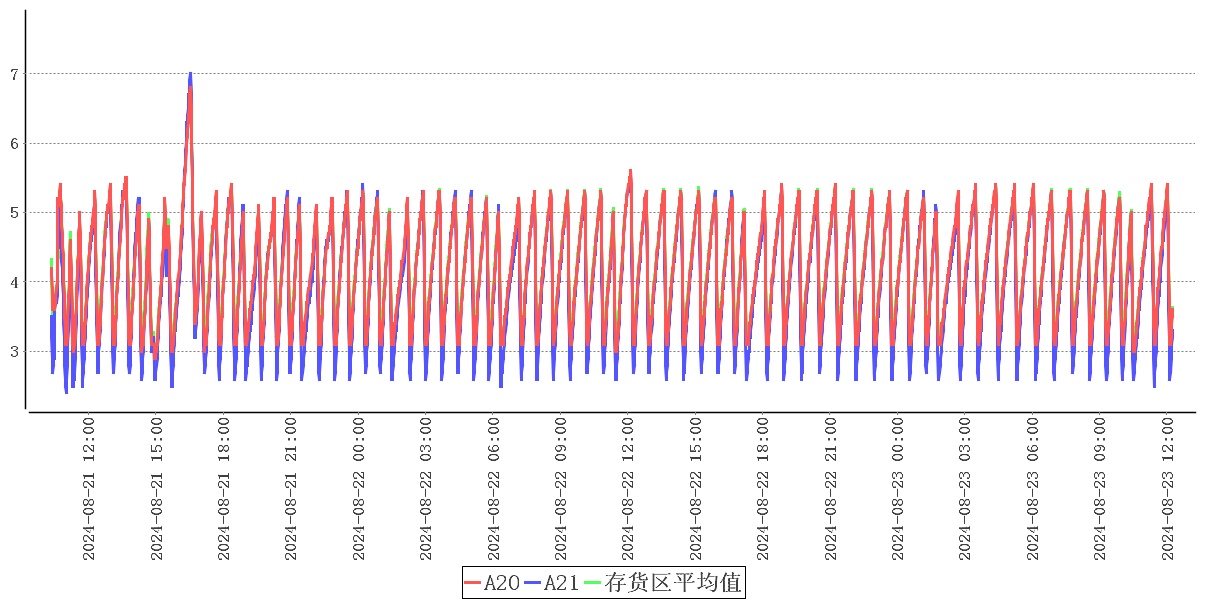Click the red A20 legend color marker
Image resolution: width=1207 pixels, height=600 pixels.
click(x=473, y=583)
